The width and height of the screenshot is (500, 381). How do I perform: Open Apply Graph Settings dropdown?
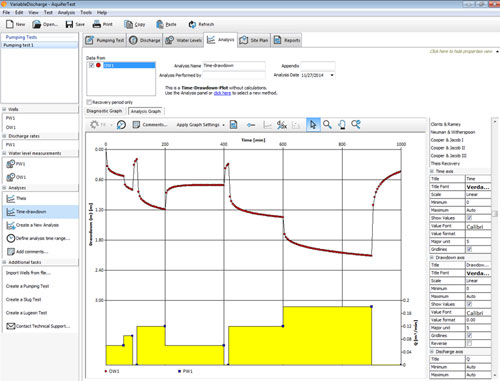click(x=200, y=125)
